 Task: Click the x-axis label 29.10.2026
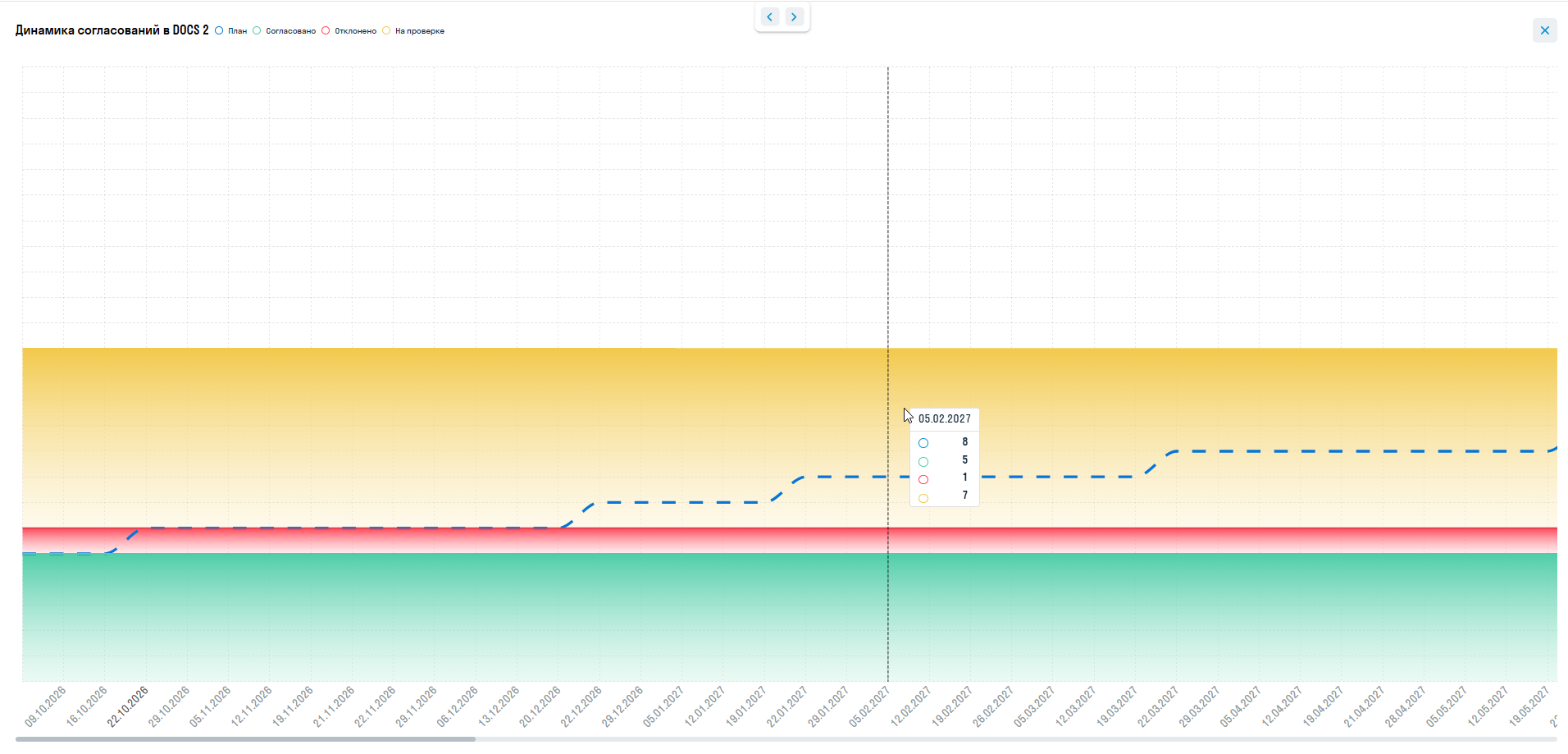[168, 706]
